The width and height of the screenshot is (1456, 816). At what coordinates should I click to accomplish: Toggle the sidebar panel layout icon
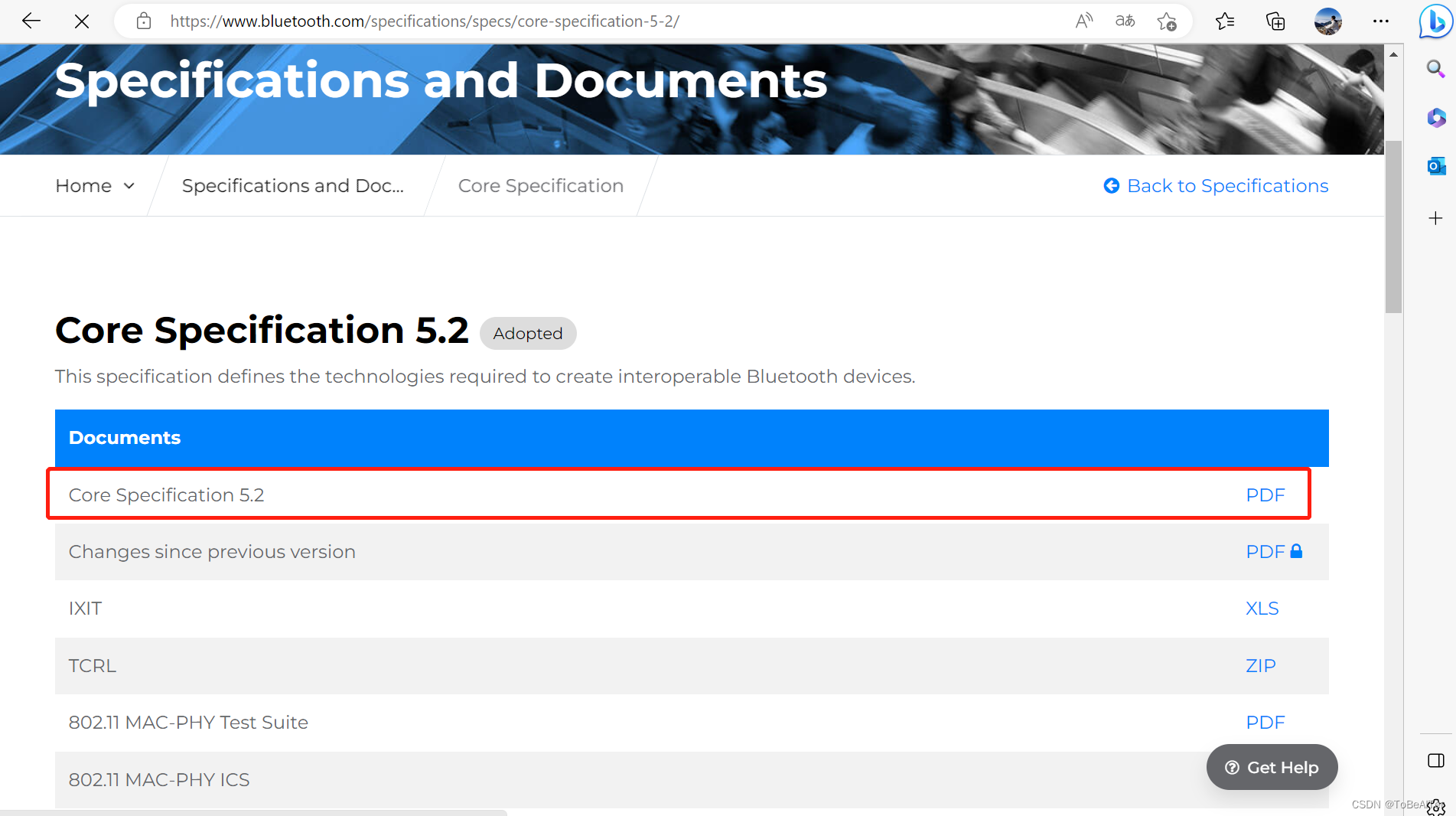pos(1435,760)
